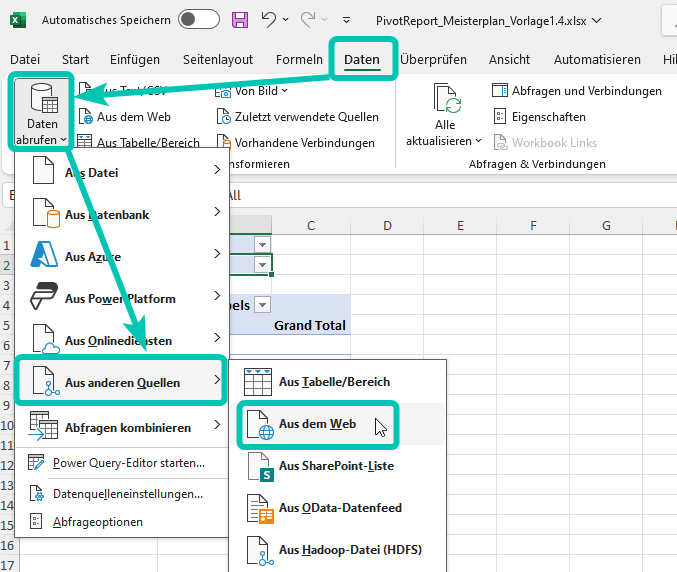This screenshot has width=677, height=572.
Task: Switch to the Start ribbon tab
Action: [x=75, y=60]
